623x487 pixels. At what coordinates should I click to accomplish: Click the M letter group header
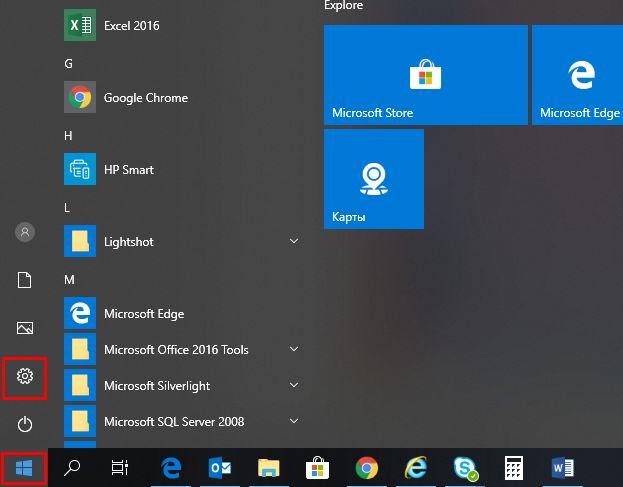point(69,280)
